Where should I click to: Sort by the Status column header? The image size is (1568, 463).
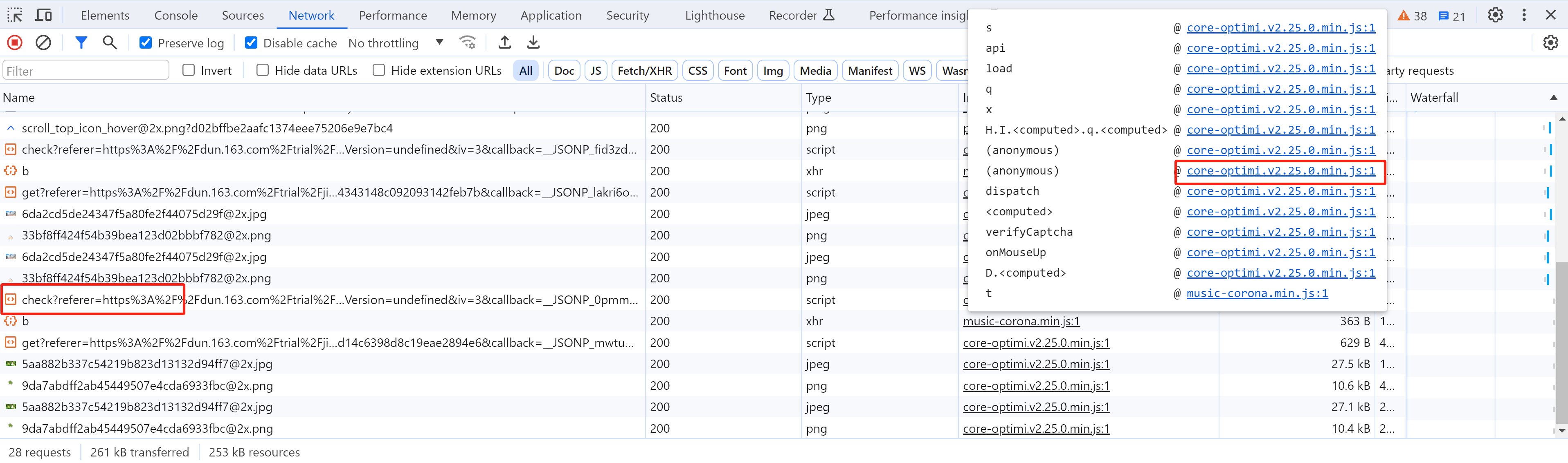click(x=723, y=98)
